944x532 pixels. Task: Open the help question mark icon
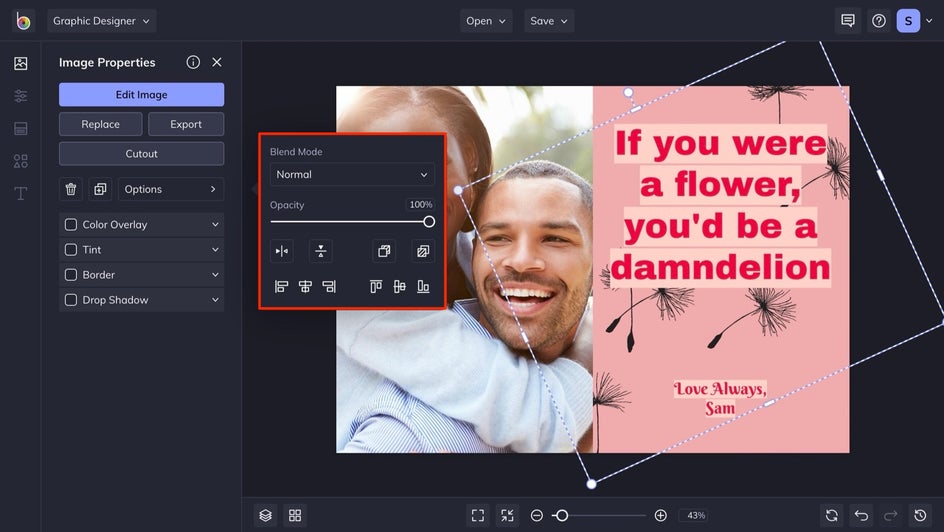click(x=879, y=21)
